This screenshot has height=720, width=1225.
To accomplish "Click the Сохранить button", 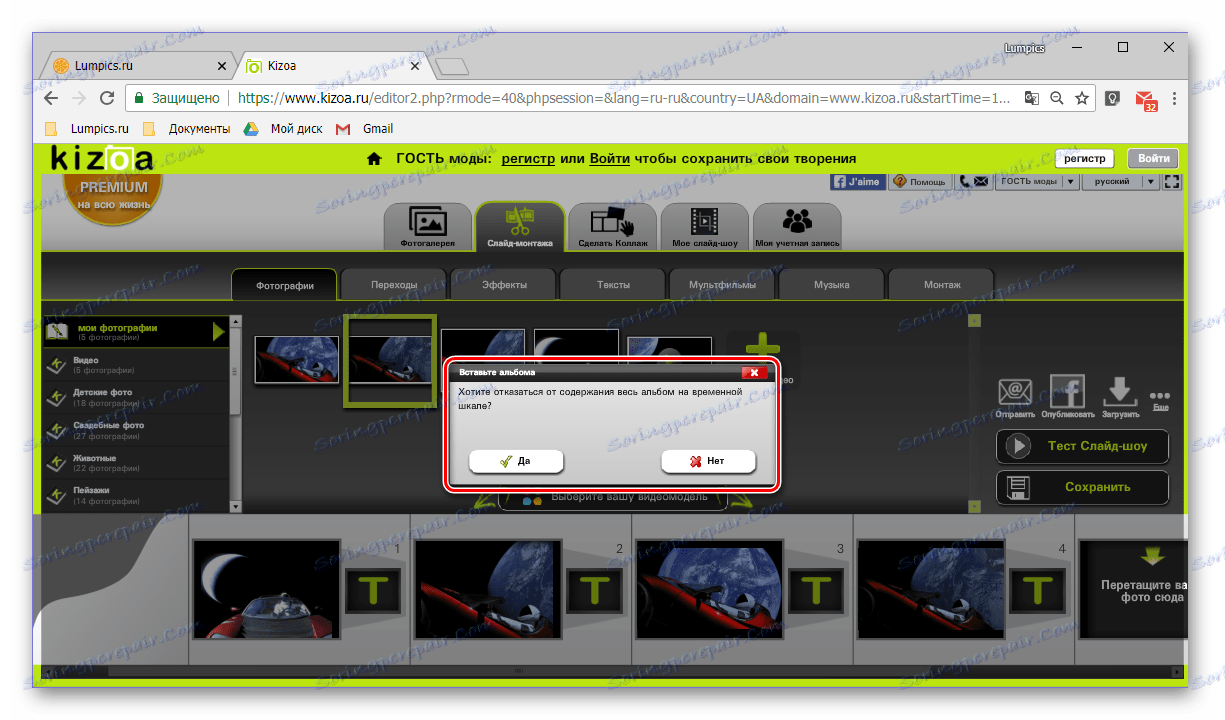I will 1082,487.
